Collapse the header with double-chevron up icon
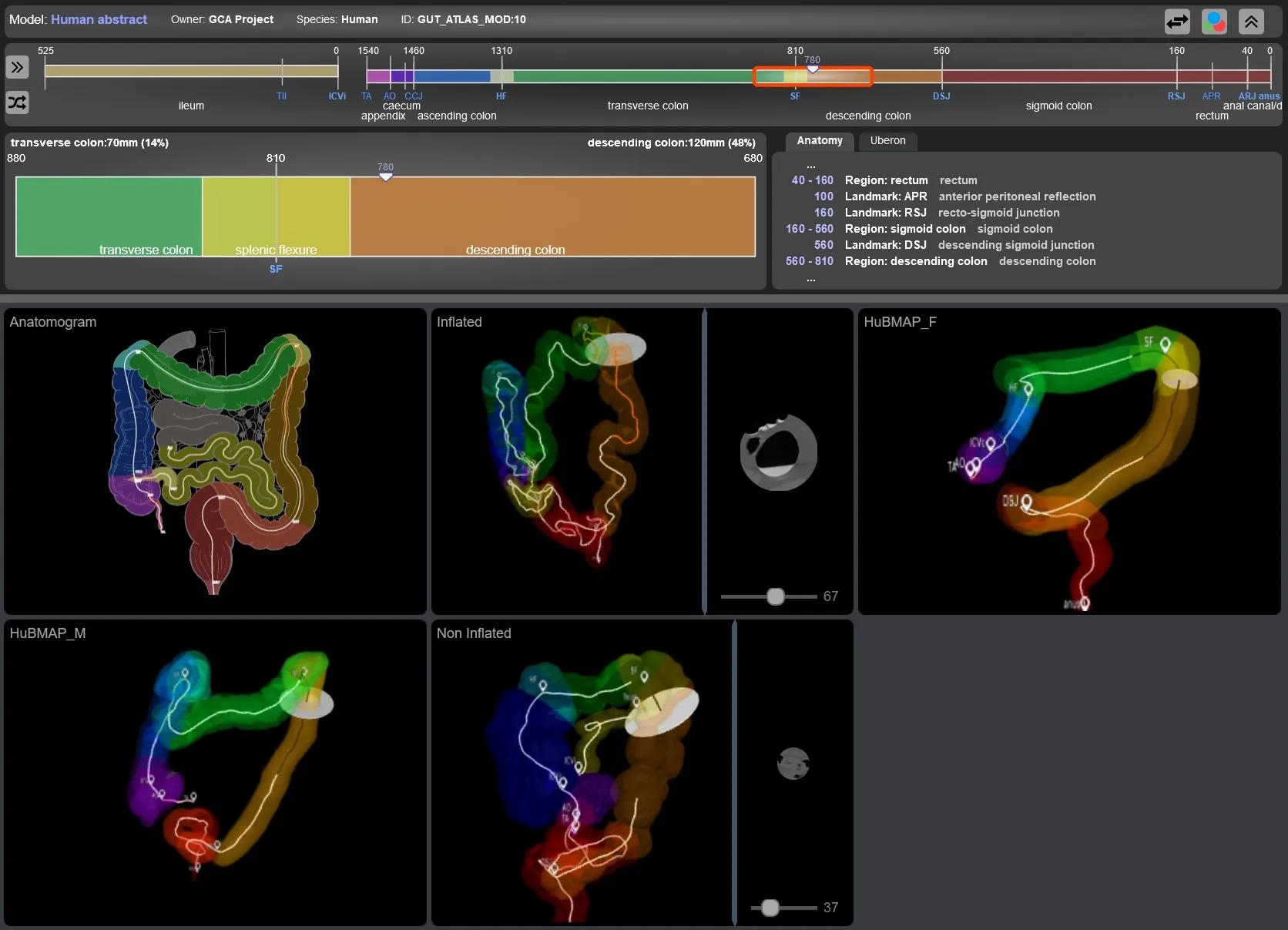 coord(1251,22)
